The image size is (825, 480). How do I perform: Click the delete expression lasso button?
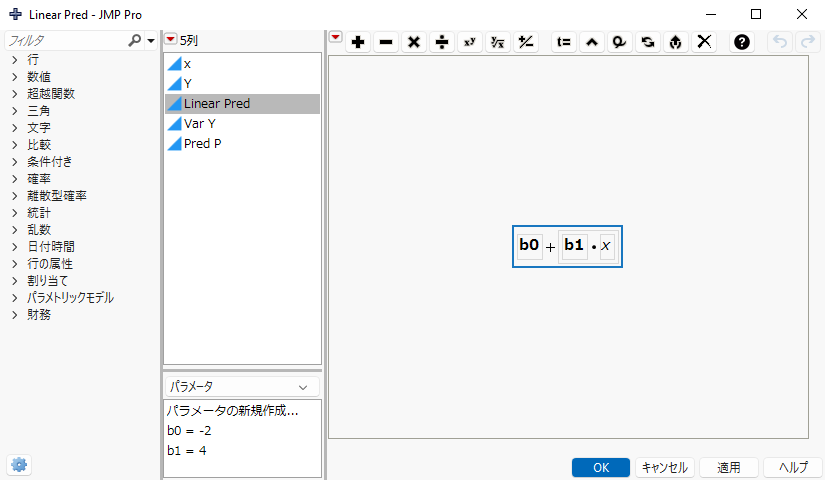tap(620, 42)
